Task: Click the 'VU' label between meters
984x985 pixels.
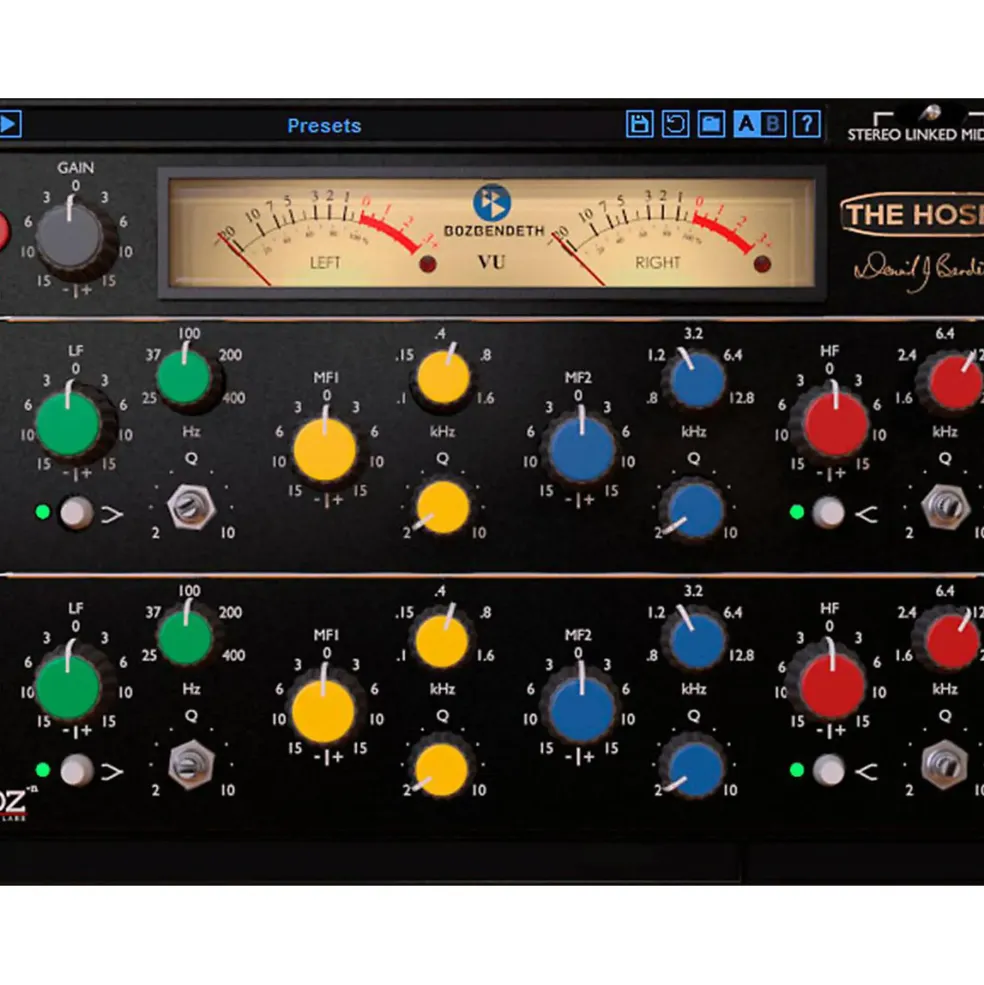Action: pyautogui.click(x=491, y=261)
